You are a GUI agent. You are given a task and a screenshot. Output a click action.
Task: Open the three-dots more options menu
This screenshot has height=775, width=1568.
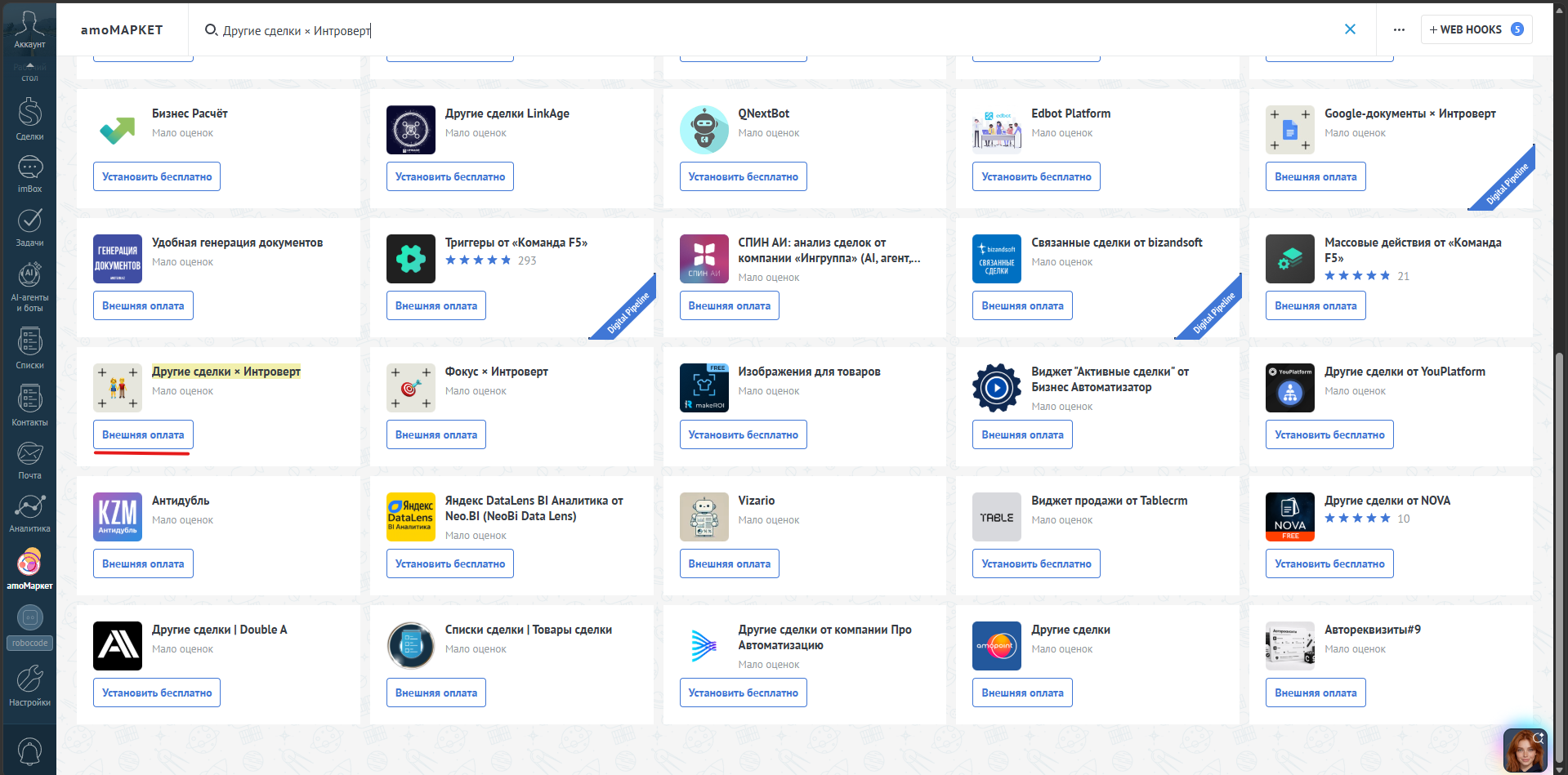(1399, 29)
